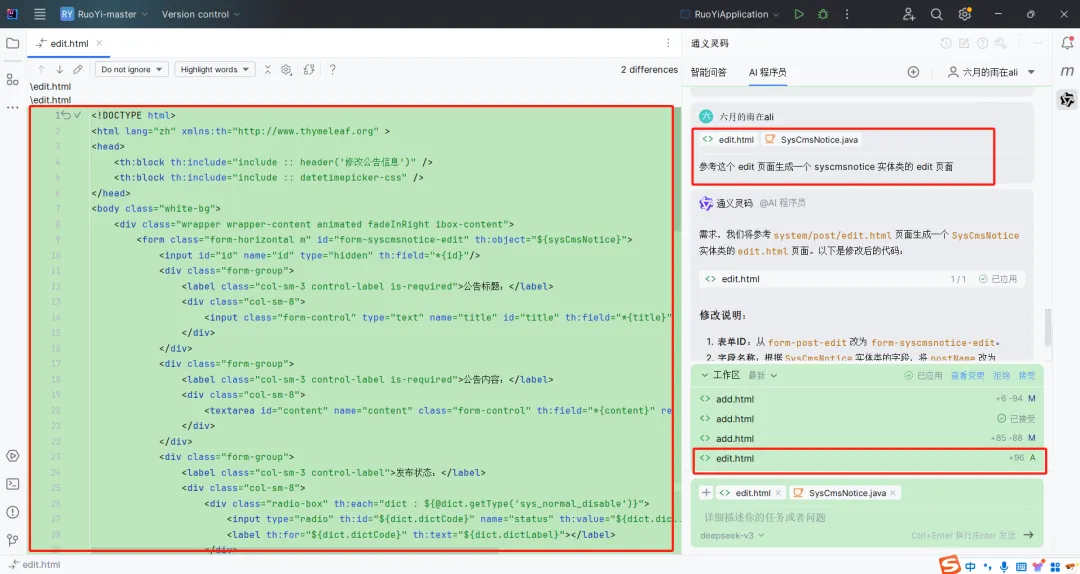Viewport: 1080px width, 574px height.
Task: Open the 六月的雨在ali account dropdown
Action: (x=991, y=72)
